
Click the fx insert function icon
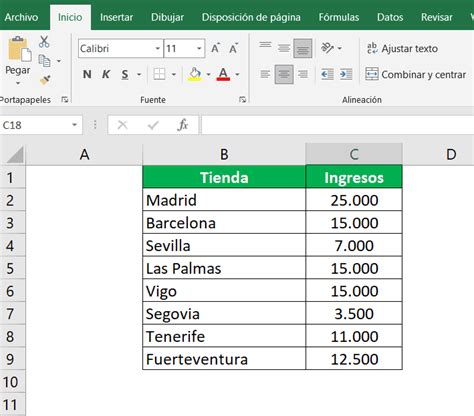183,125
